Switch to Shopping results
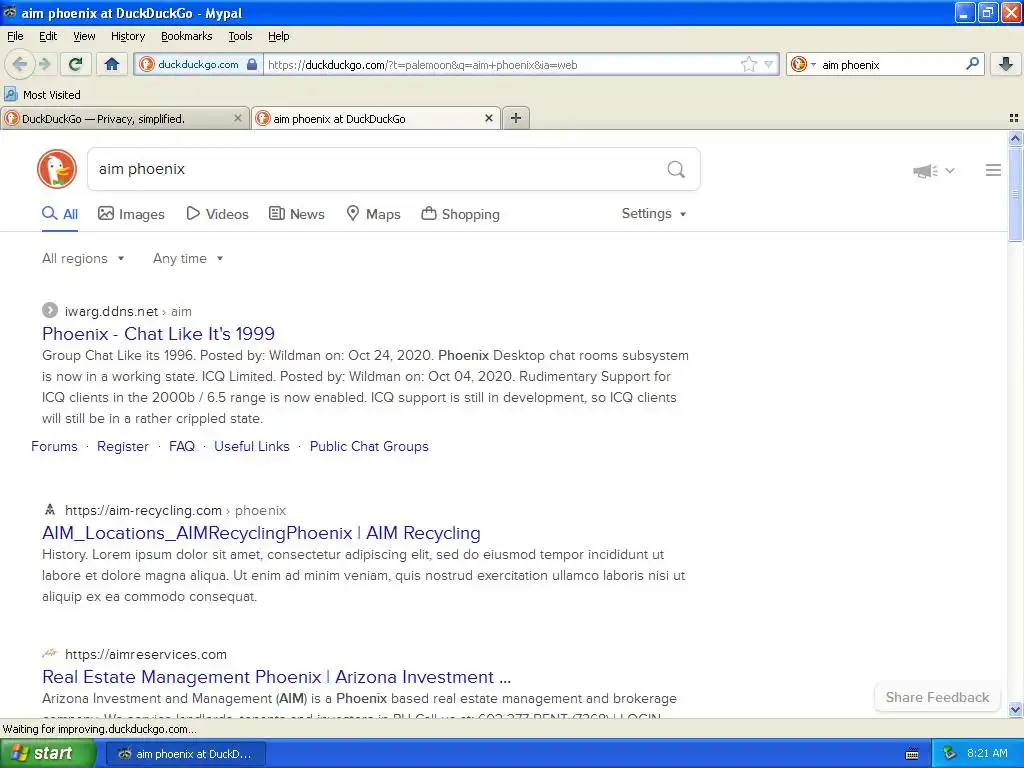This screenshot has height=768, width=1024. tap(460, 214)
